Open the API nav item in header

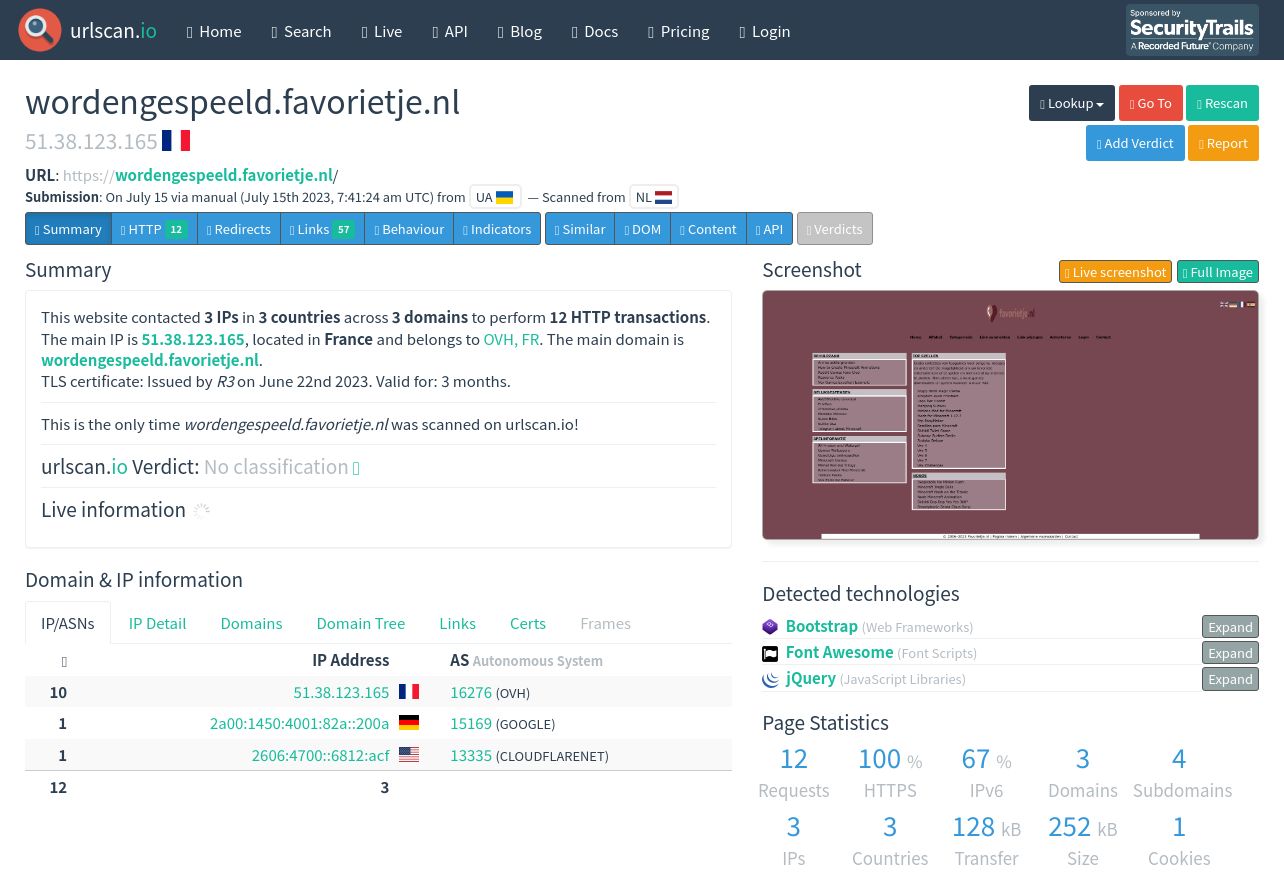coord(450,31)
